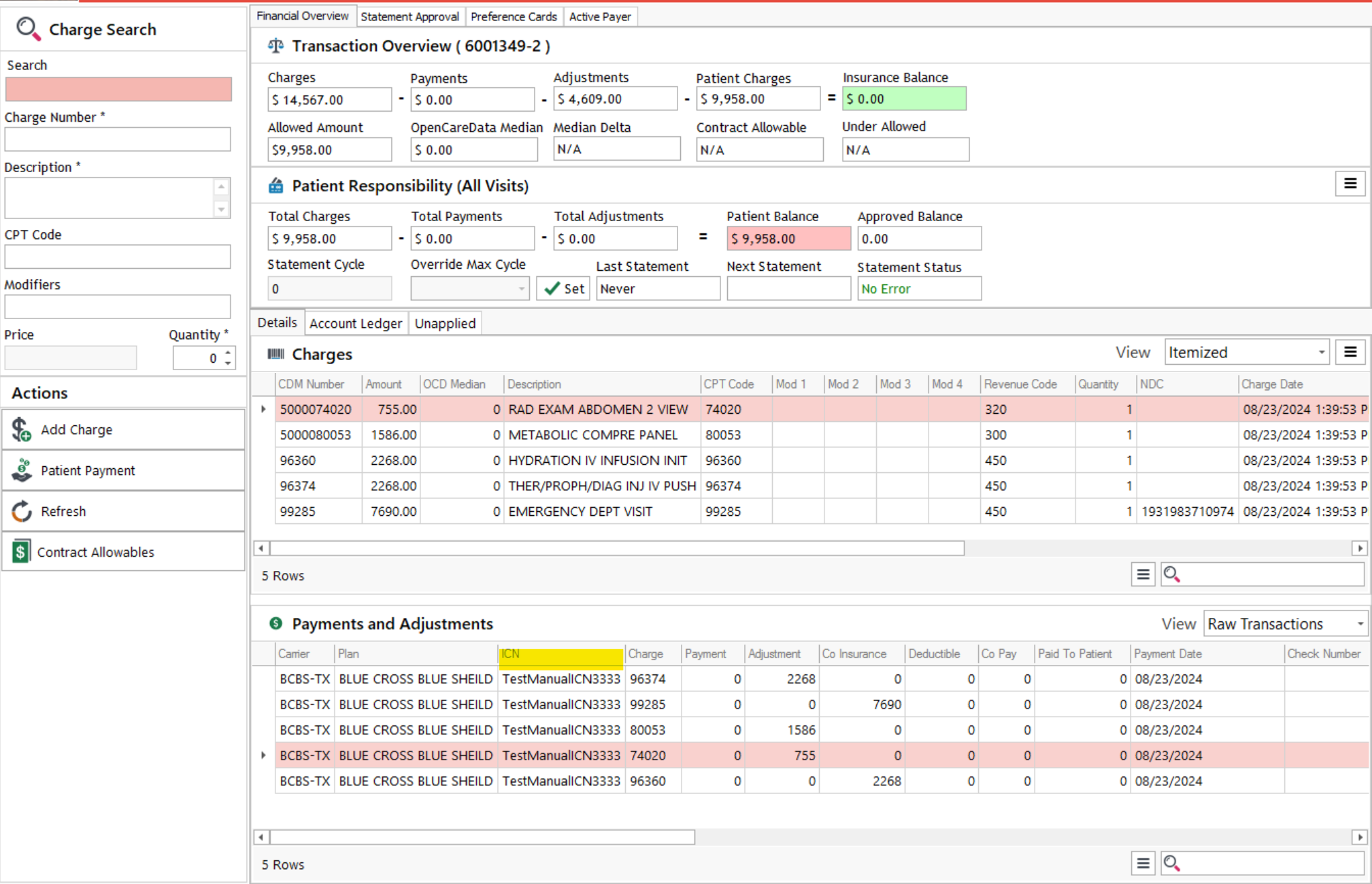The height and width of the screenshot is (884, 1372).
Task: Expand the 74020 payment row arrow
Action: tap(263, 755)
